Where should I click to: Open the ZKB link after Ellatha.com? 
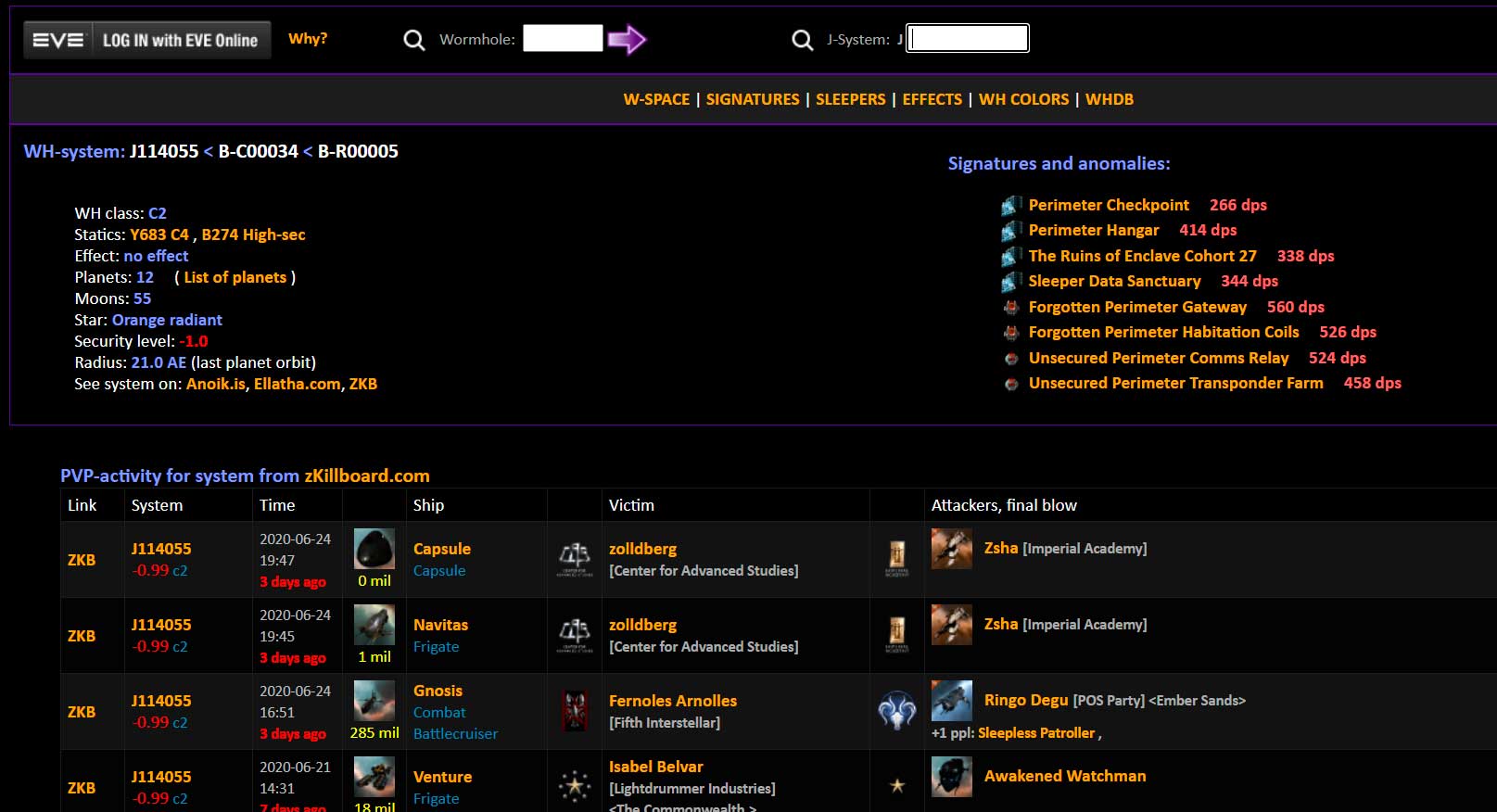pyautogui.click(x=363, y=384)
